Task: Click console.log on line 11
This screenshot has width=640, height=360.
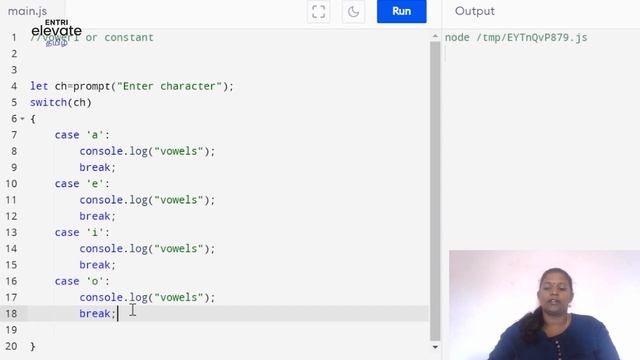Action: click(147, 200)
